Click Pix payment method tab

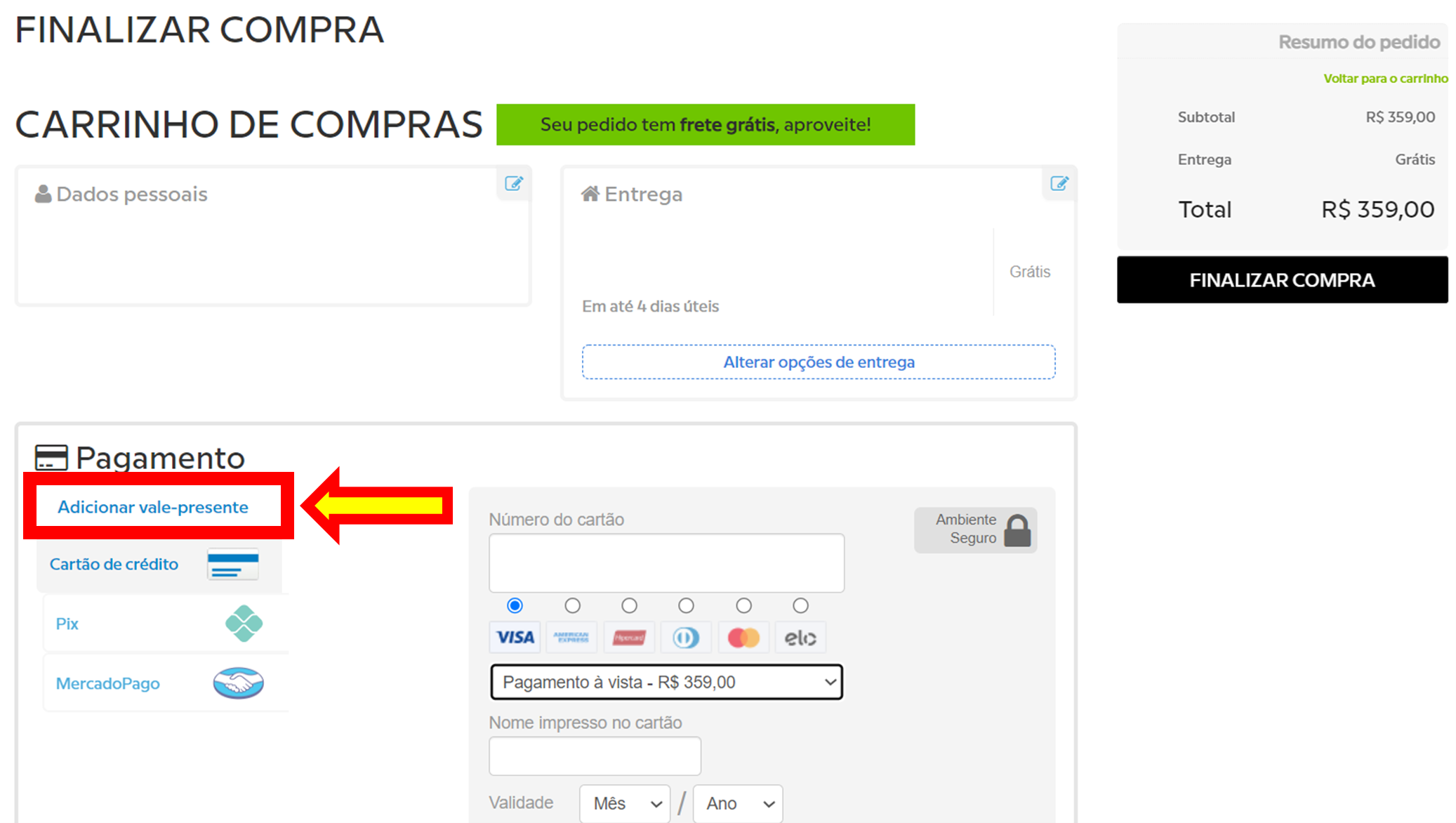click(x=155, y=623)
